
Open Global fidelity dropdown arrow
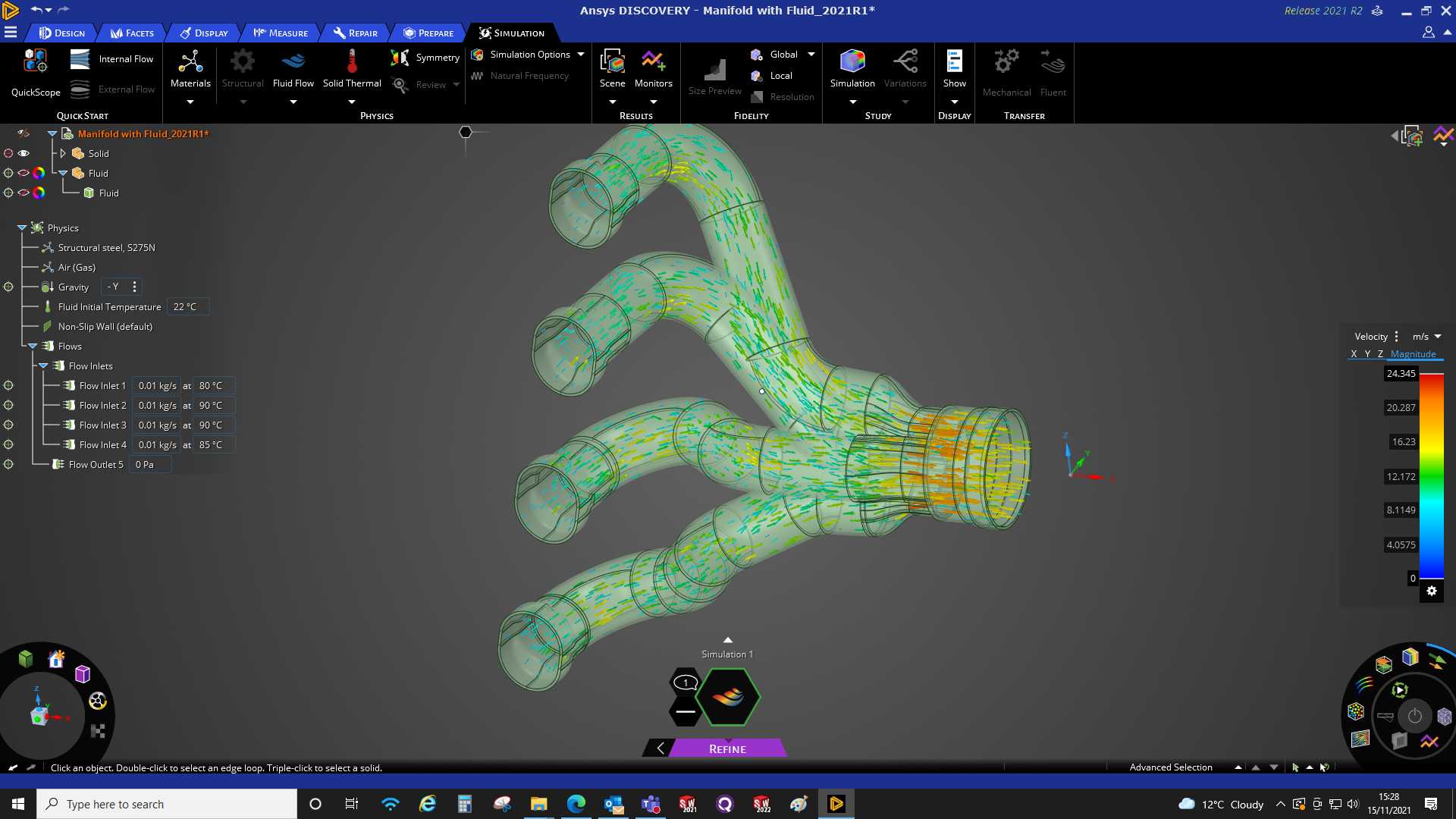(x=811, y=55)
